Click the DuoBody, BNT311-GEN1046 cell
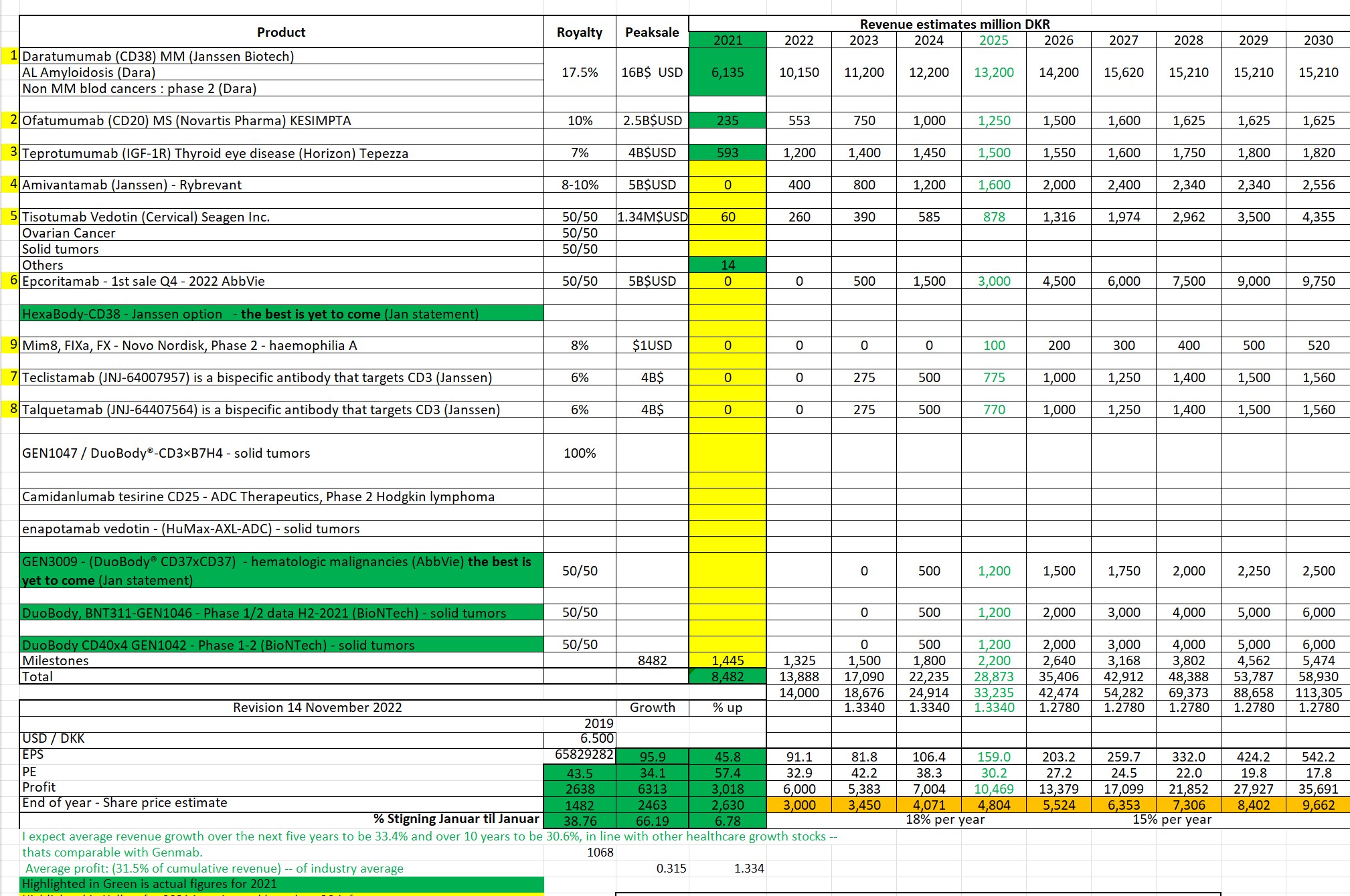 (281, 612)
